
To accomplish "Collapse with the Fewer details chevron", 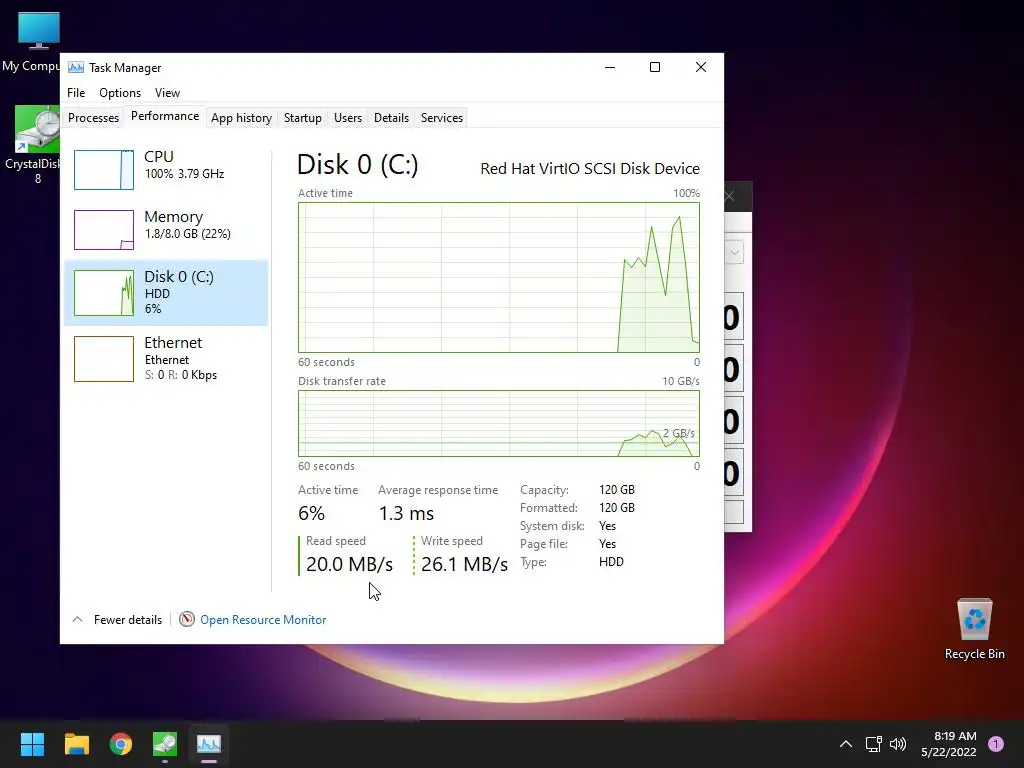I will [78, 619].
